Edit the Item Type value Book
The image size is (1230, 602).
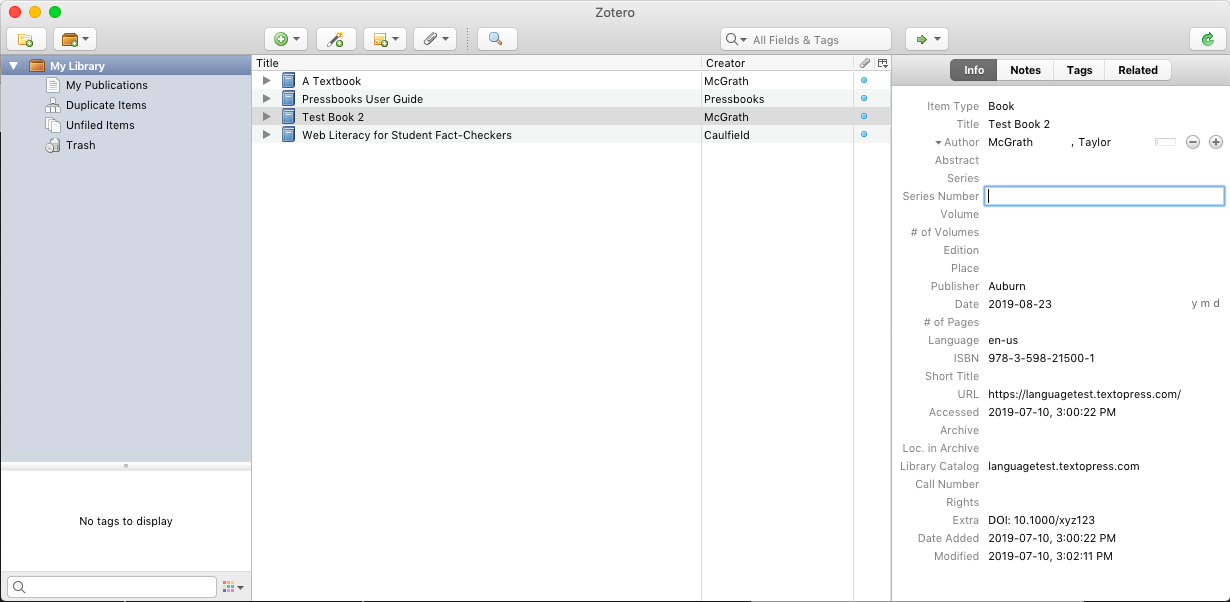(1001, 106)
